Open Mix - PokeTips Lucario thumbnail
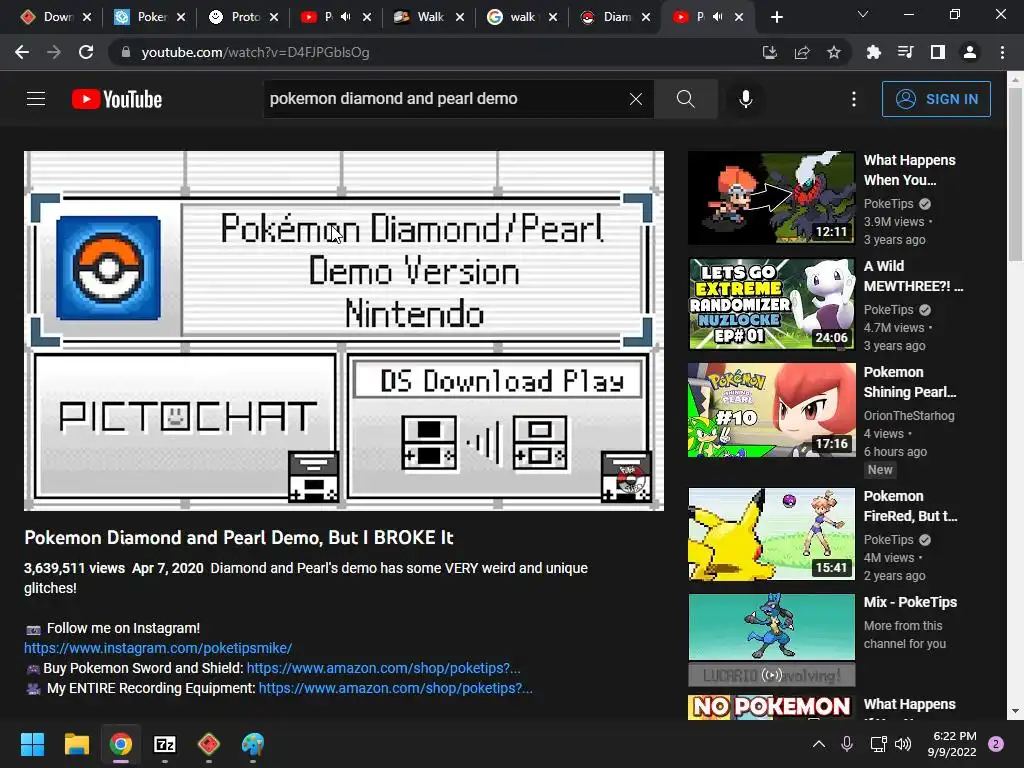1024x768 pixels. pos(771,640)
